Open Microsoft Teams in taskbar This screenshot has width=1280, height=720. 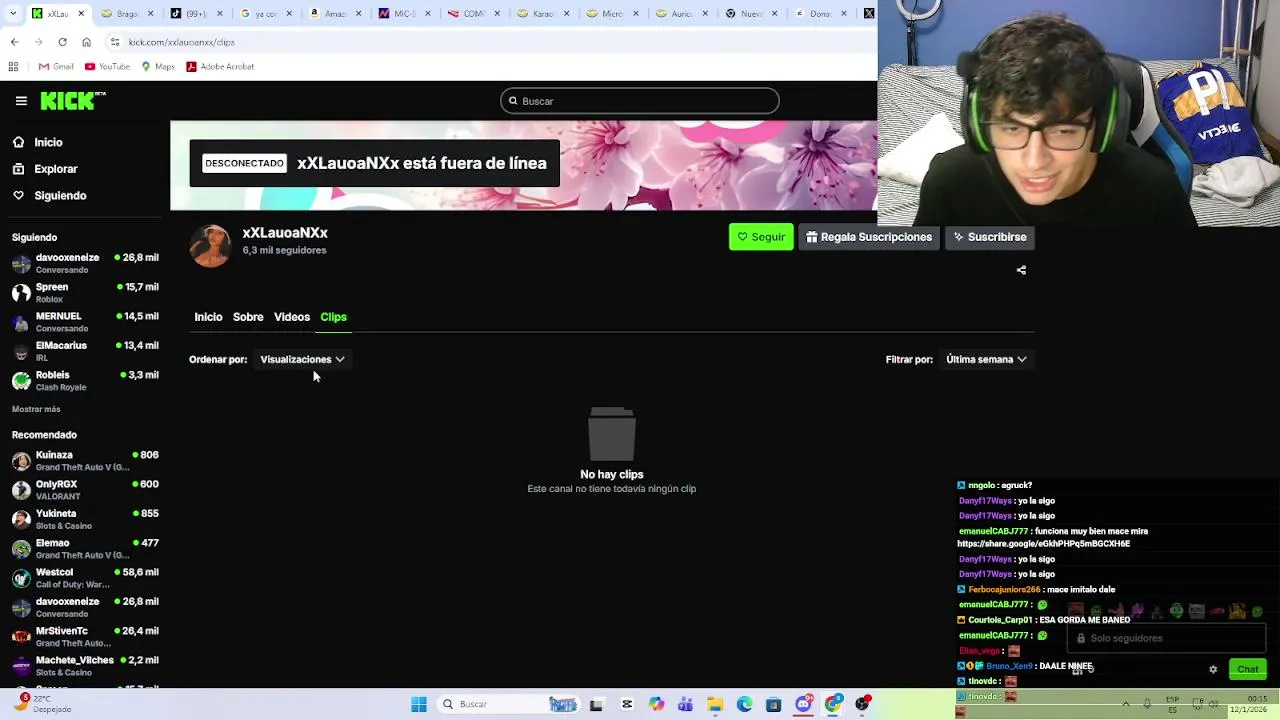(685, 704)
